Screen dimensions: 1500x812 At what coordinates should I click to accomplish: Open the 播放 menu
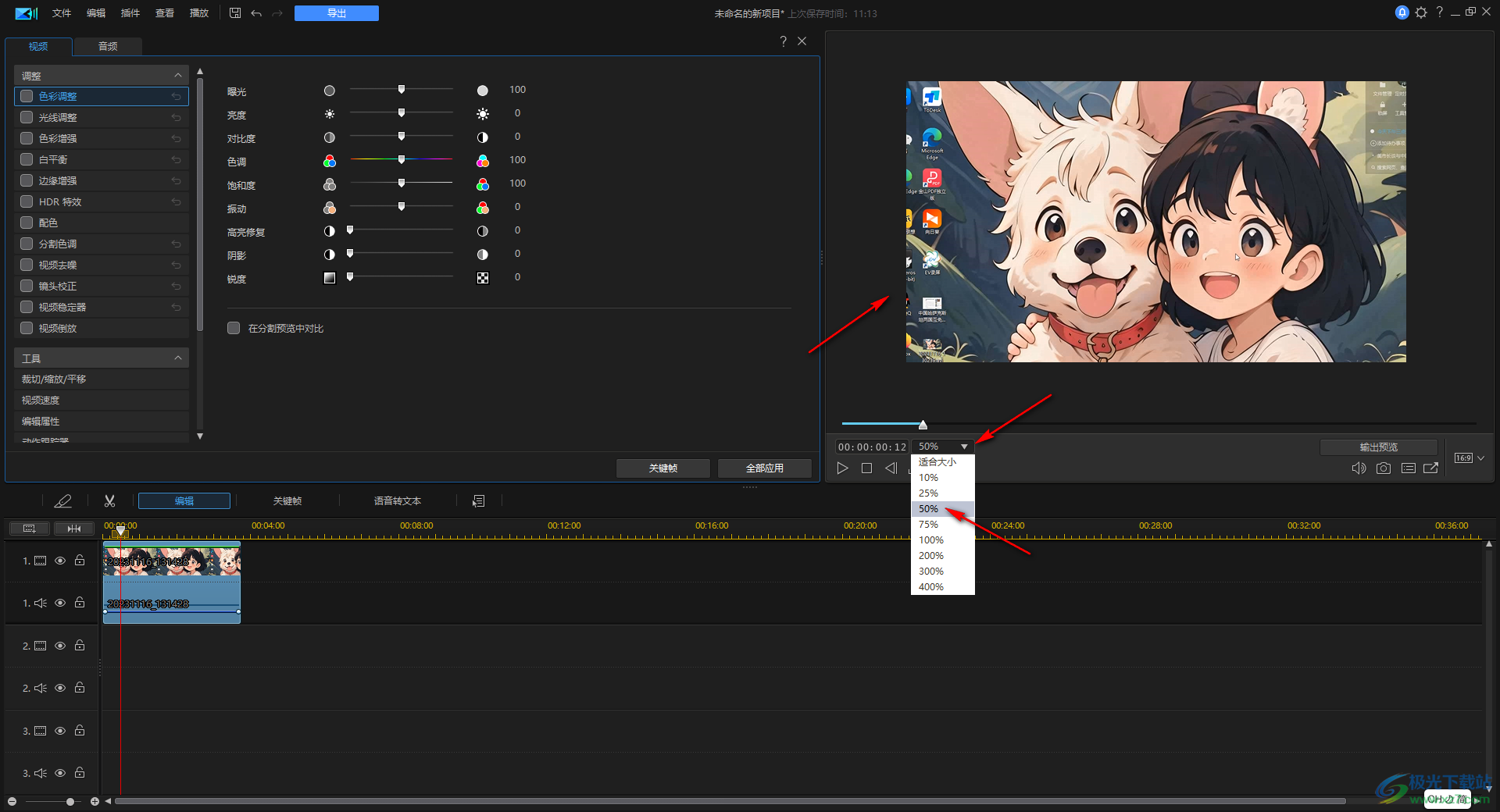[199, 13]
